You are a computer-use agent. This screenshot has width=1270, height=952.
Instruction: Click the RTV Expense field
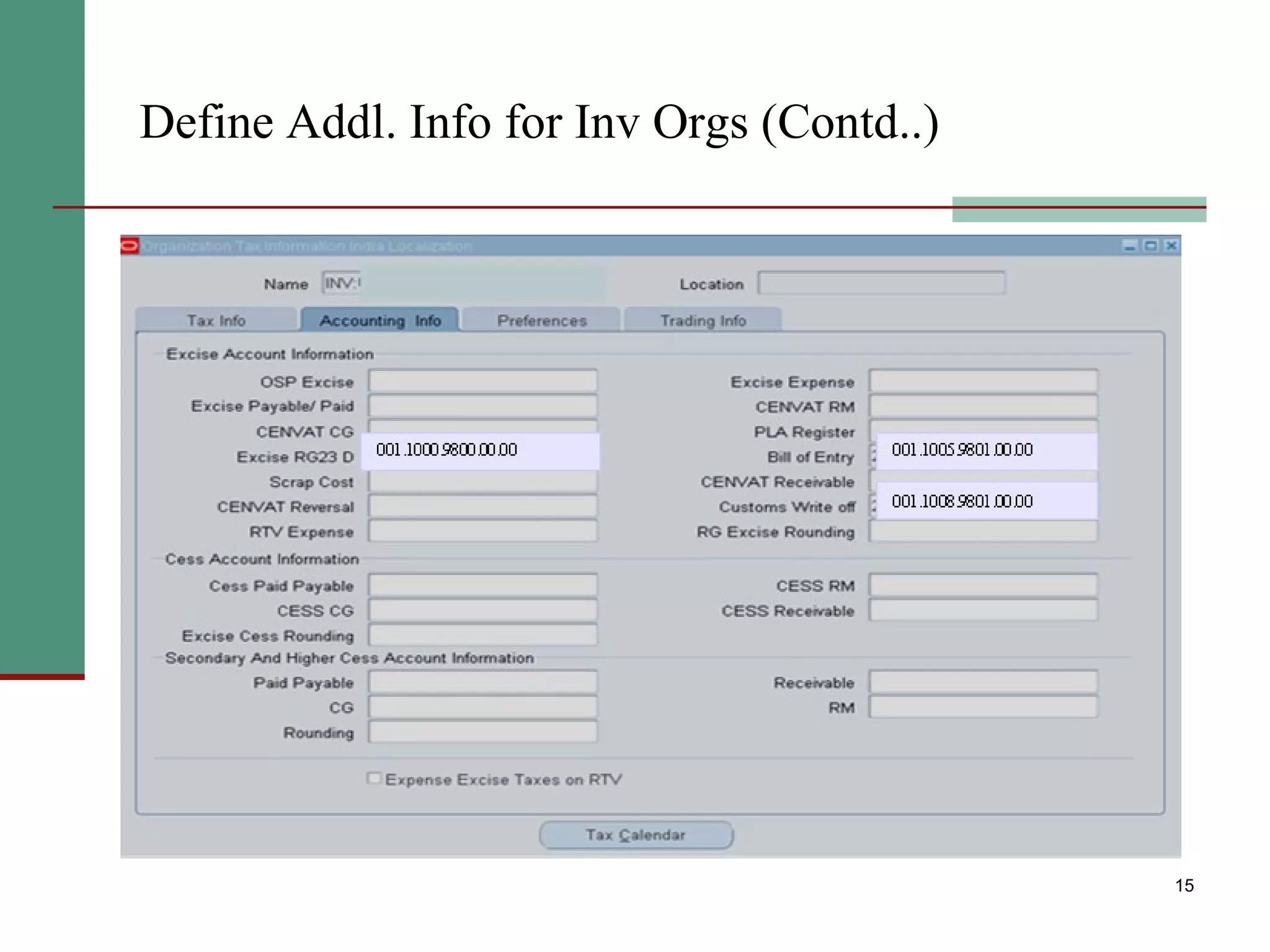[483, 531]
